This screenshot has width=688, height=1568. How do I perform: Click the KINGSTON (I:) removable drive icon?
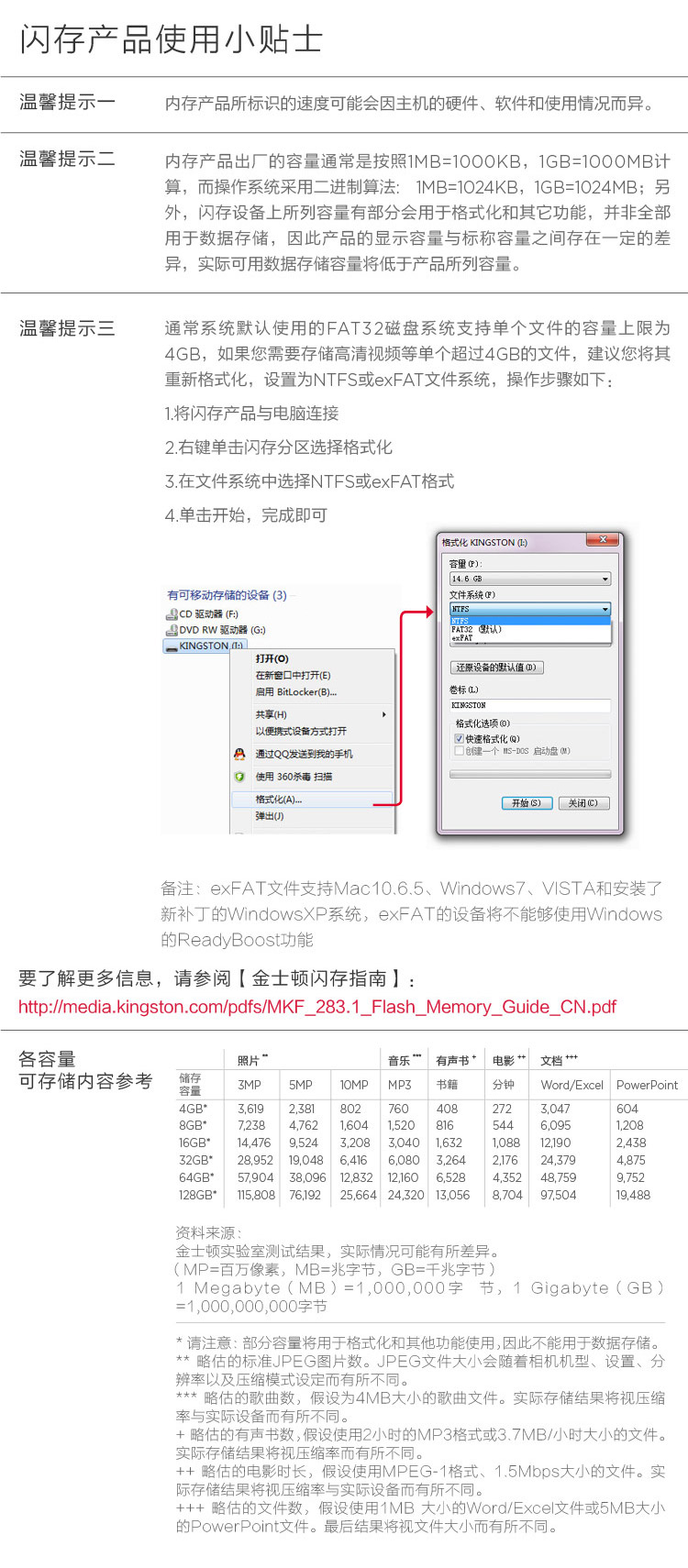(x=172, y=646)
